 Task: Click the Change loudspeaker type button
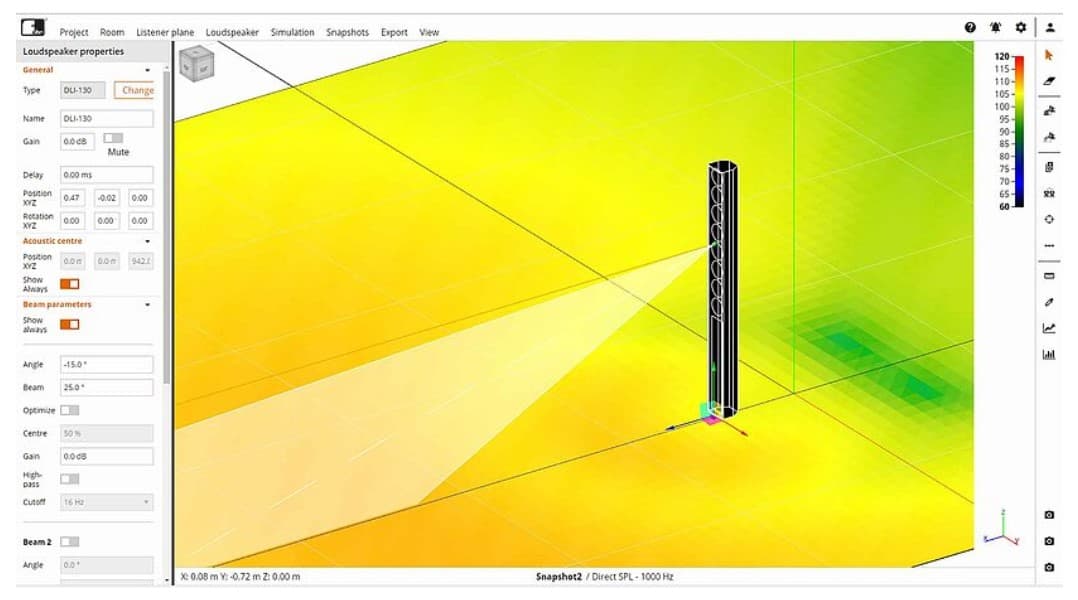click(137, 90)
